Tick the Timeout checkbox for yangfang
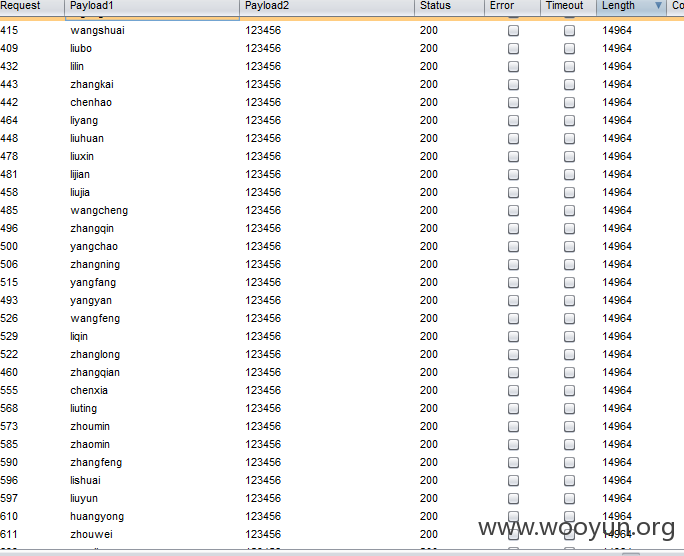The height and width of the screenshot is (556, 684). pyautogui.click(x=569, y=282)
